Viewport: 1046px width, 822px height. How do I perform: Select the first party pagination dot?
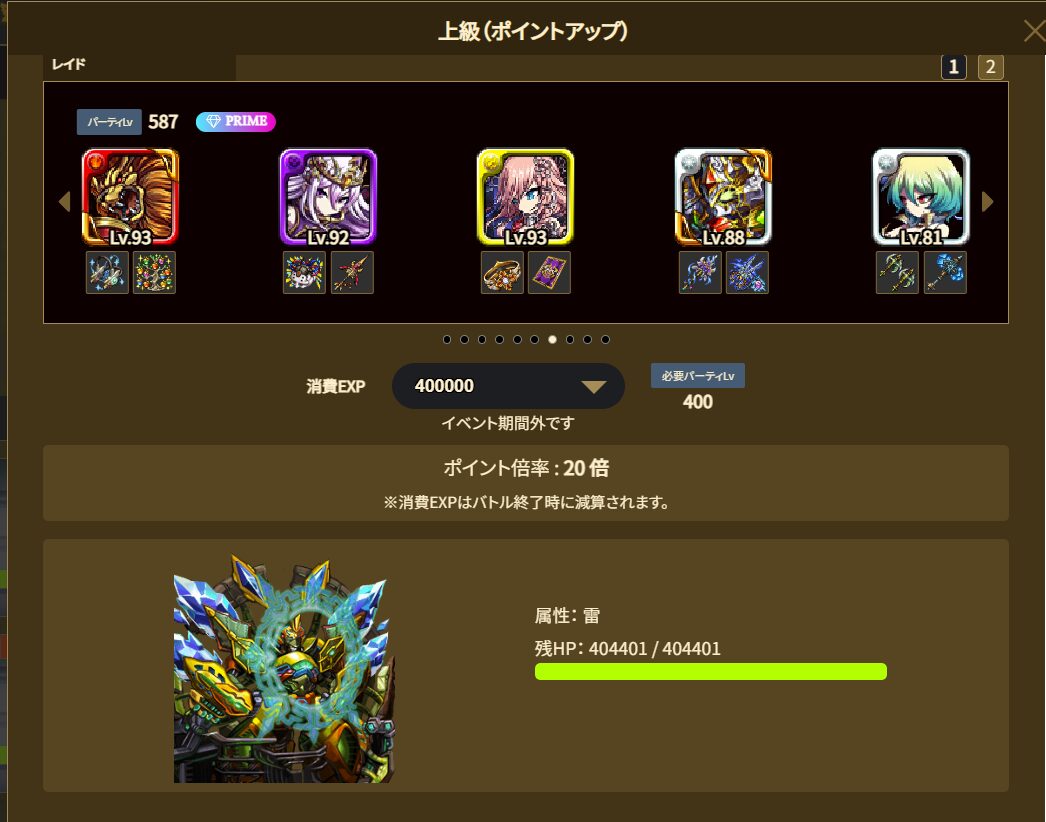447,340
